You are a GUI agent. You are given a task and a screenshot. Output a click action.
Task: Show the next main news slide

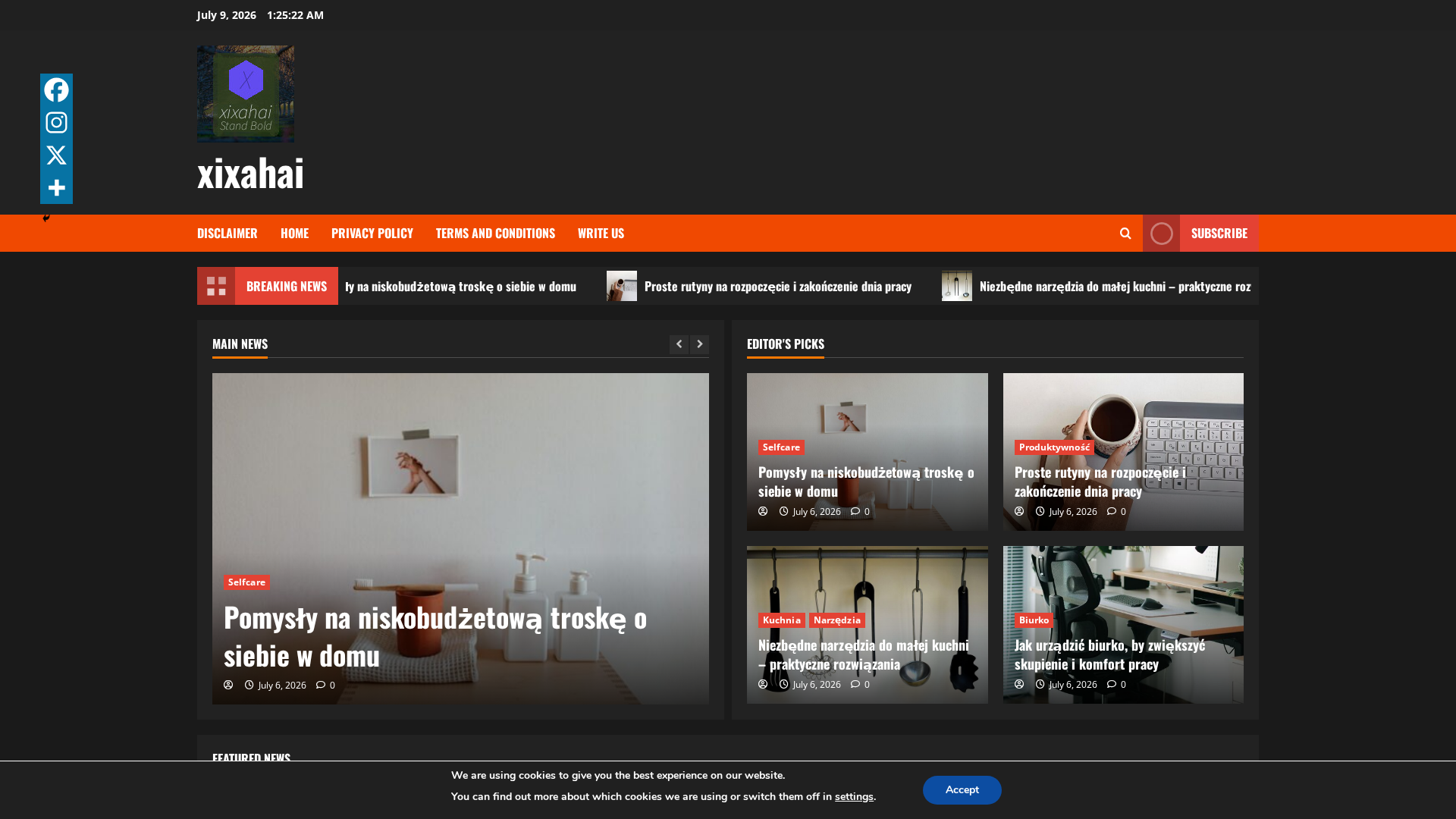pyautogui.click(x=699, y=344)
